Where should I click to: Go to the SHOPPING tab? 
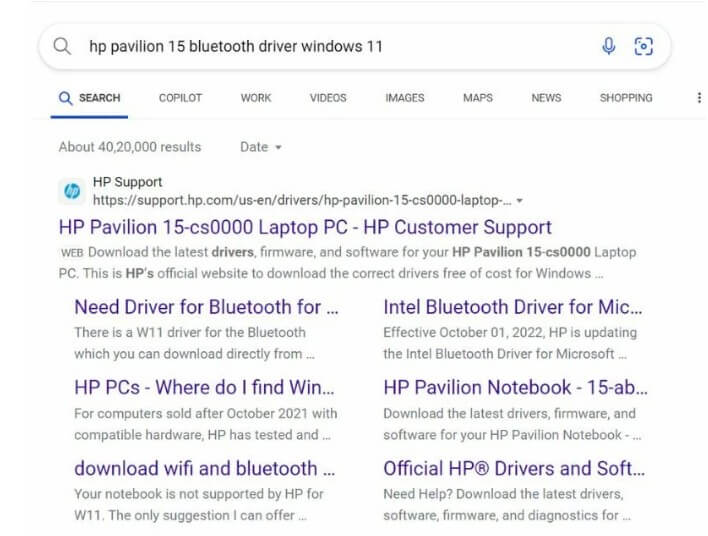click(x=626, y=98)
